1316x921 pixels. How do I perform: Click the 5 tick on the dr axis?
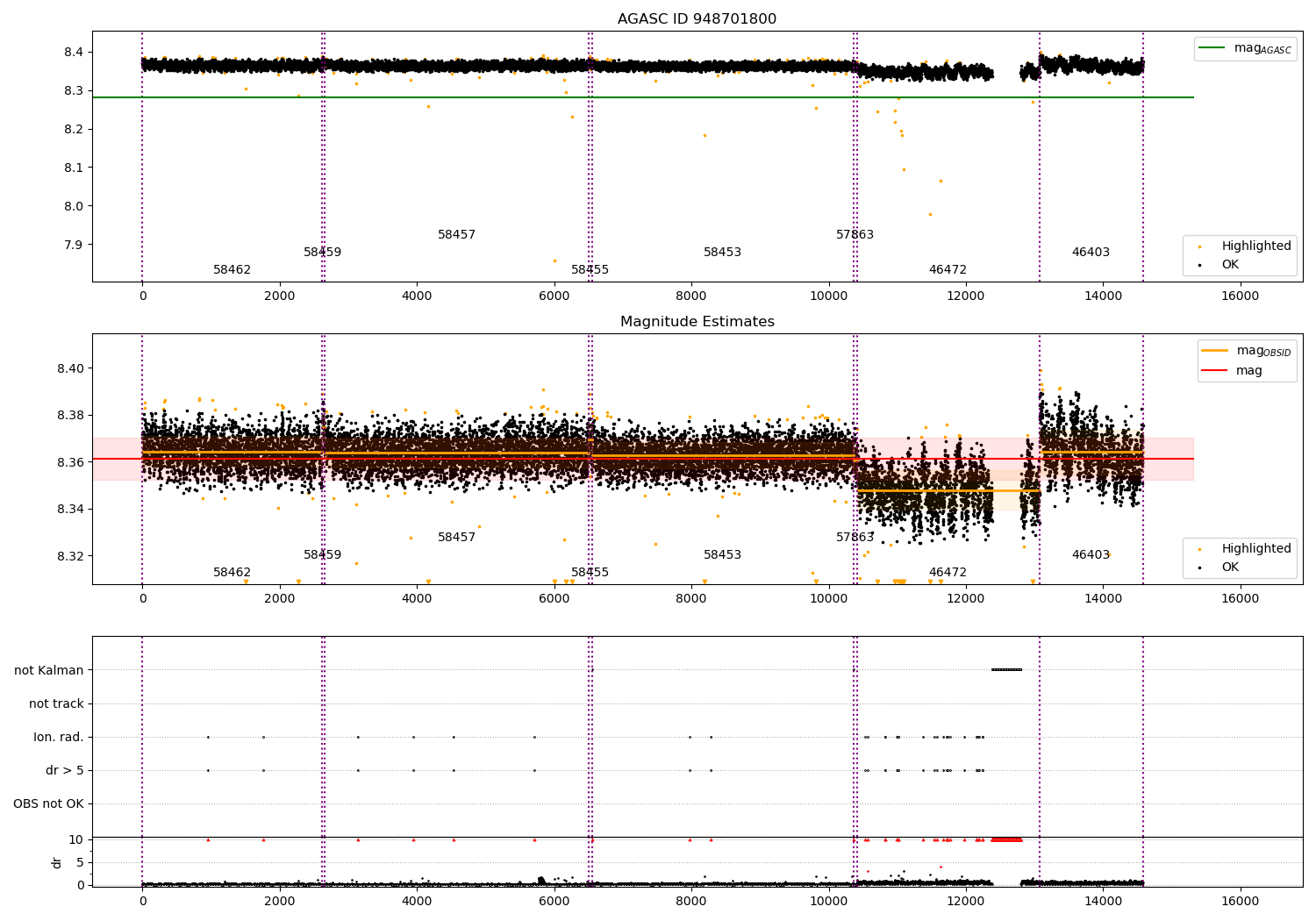81,862
